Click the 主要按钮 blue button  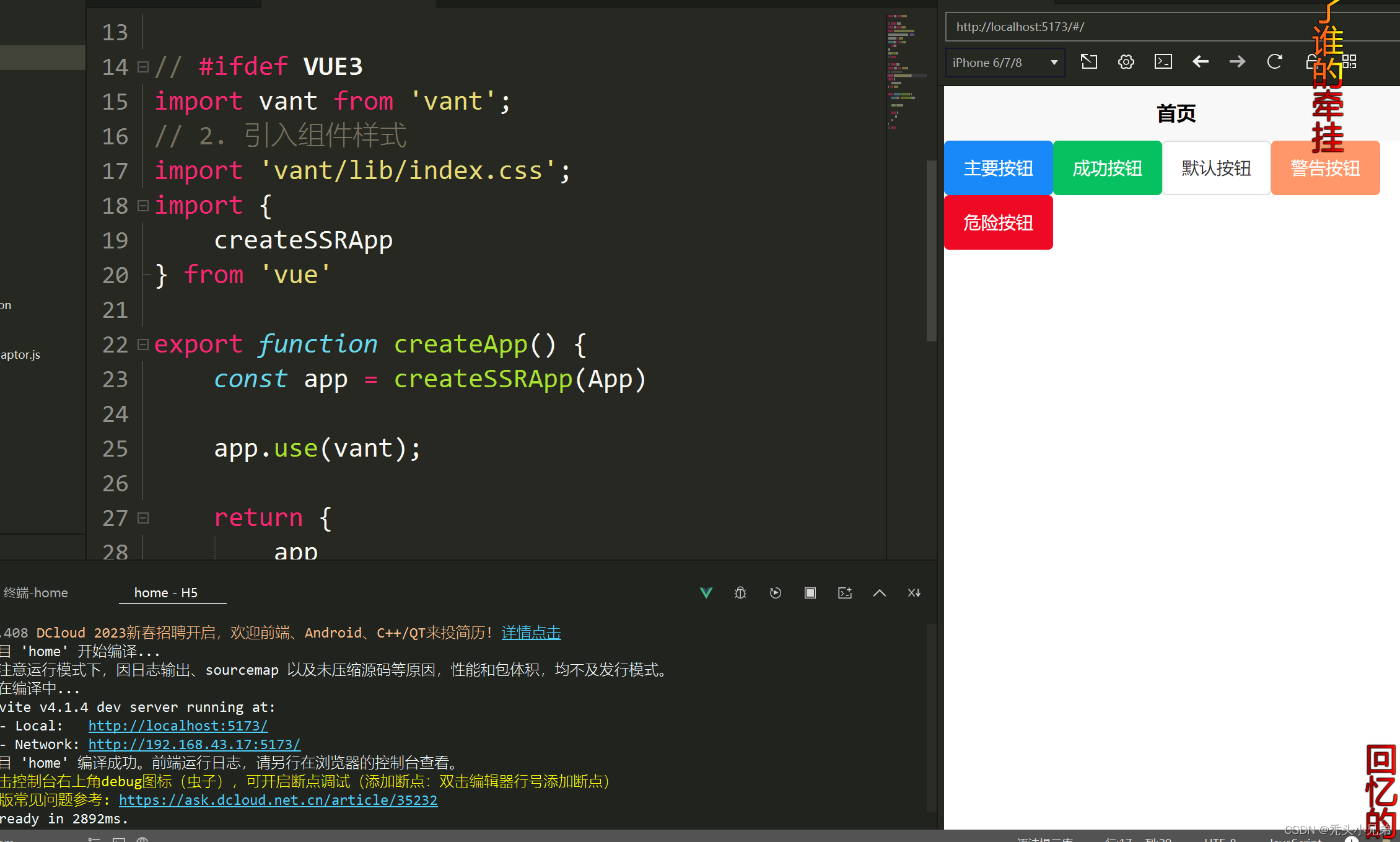point(998,168)
